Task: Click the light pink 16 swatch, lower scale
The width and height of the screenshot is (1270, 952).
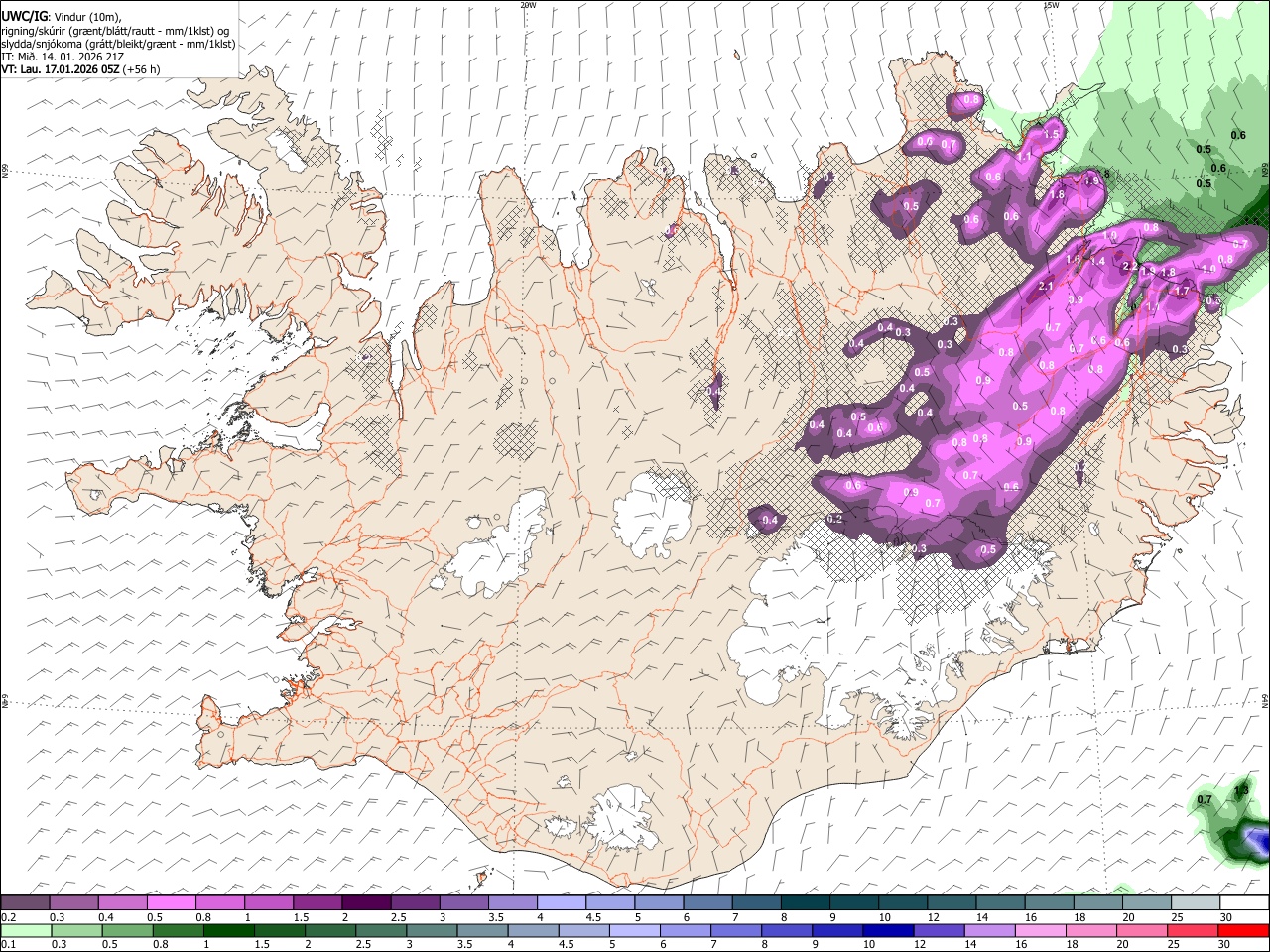Action: (1041, 930)
